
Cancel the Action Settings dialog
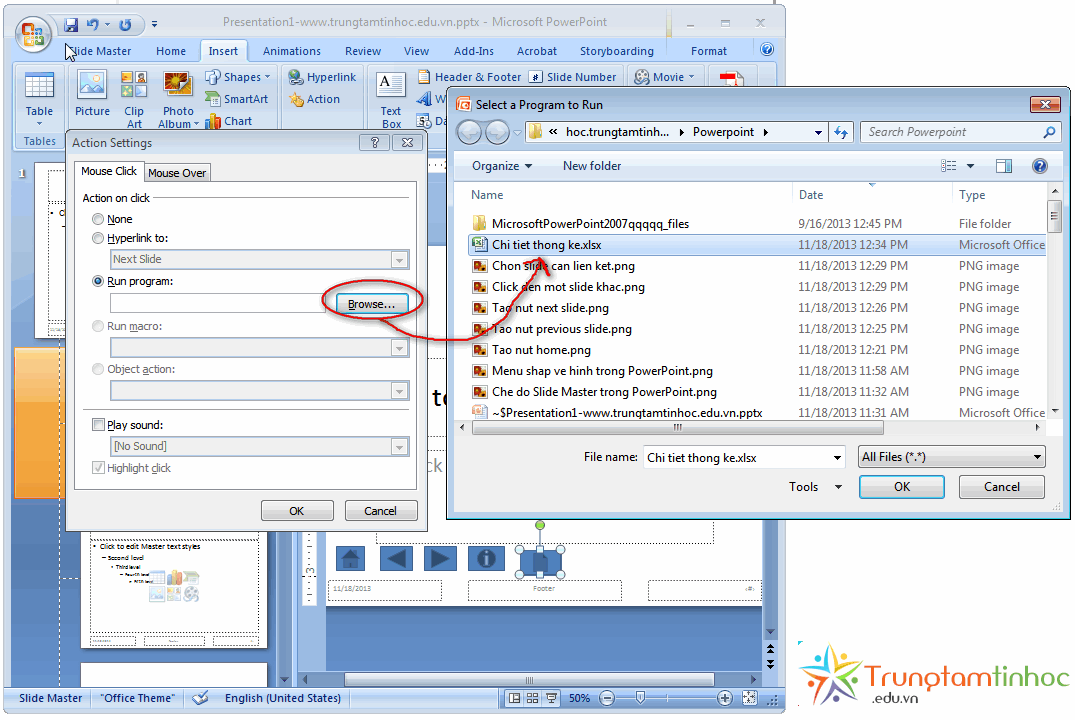tap(381, 511)
